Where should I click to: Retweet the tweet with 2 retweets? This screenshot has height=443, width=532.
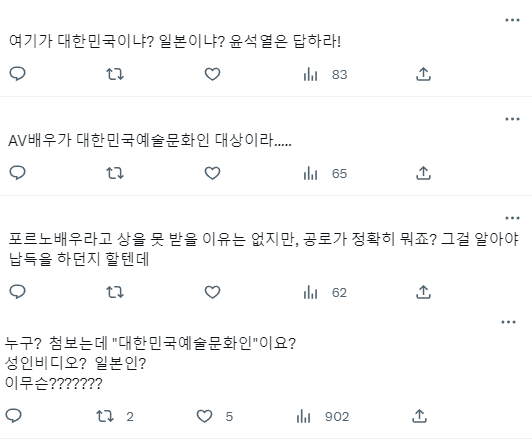tap(115, 416)
